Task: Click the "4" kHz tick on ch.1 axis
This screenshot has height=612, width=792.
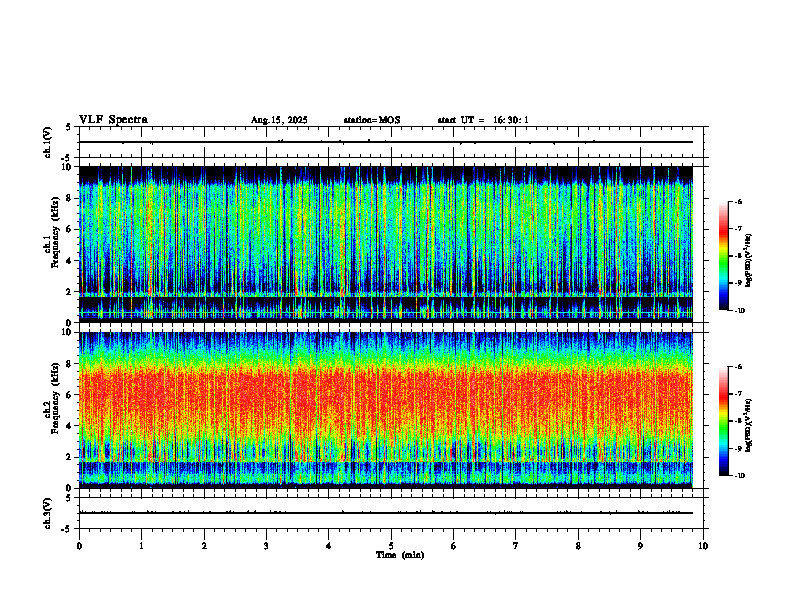Action: (x=70, y=261)
